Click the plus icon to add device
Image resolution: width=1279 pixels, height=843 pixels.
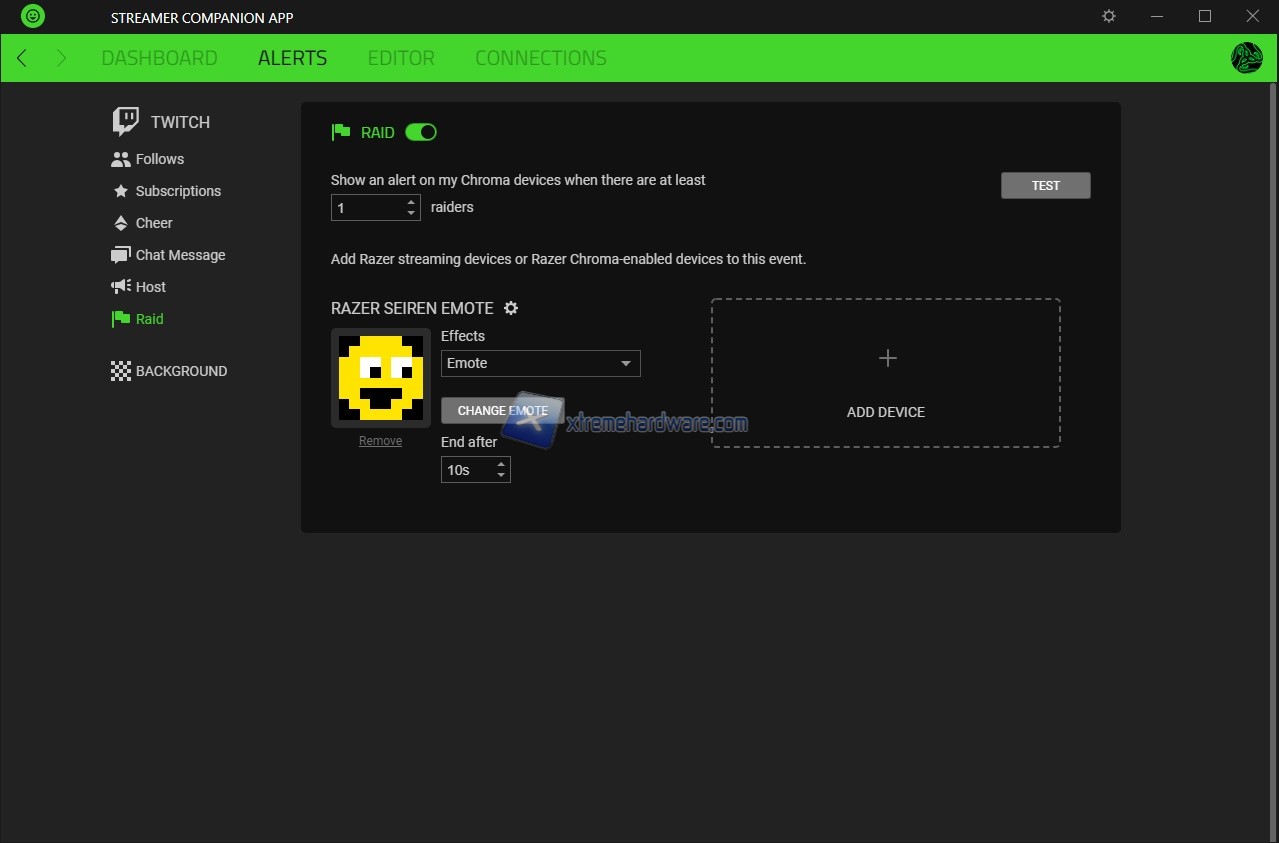(x=887, y=358)
